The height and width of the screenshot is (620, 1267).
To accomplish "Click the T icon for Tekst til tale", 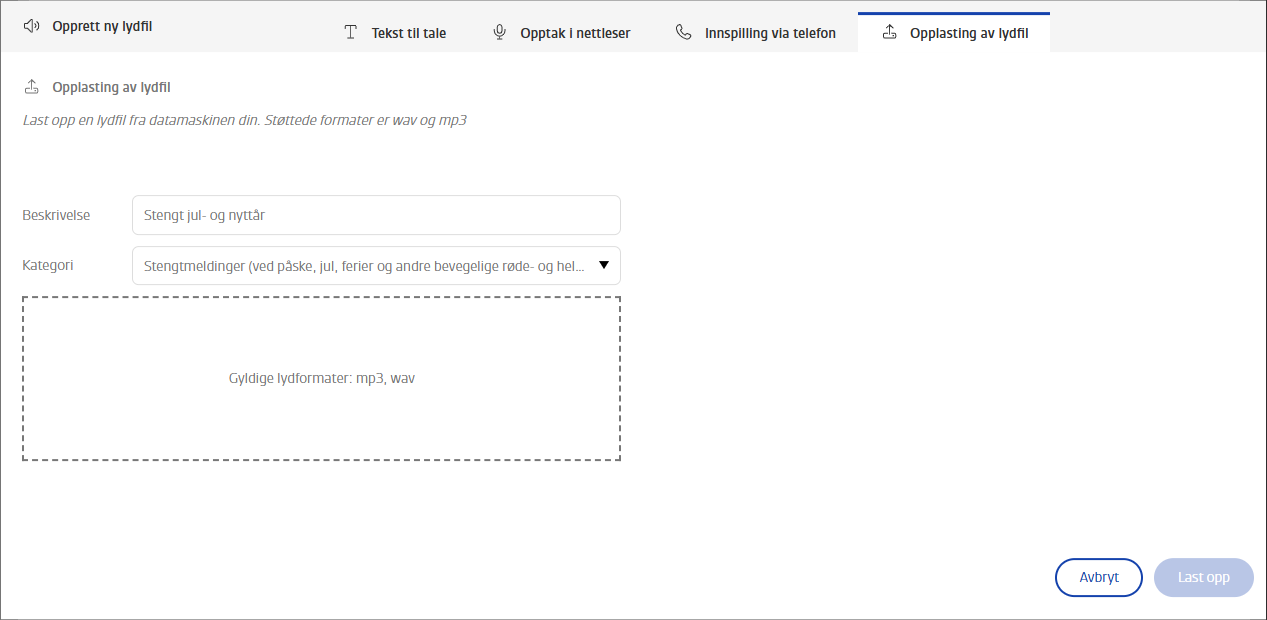I will pyautogui.click(x=350, y=33).
